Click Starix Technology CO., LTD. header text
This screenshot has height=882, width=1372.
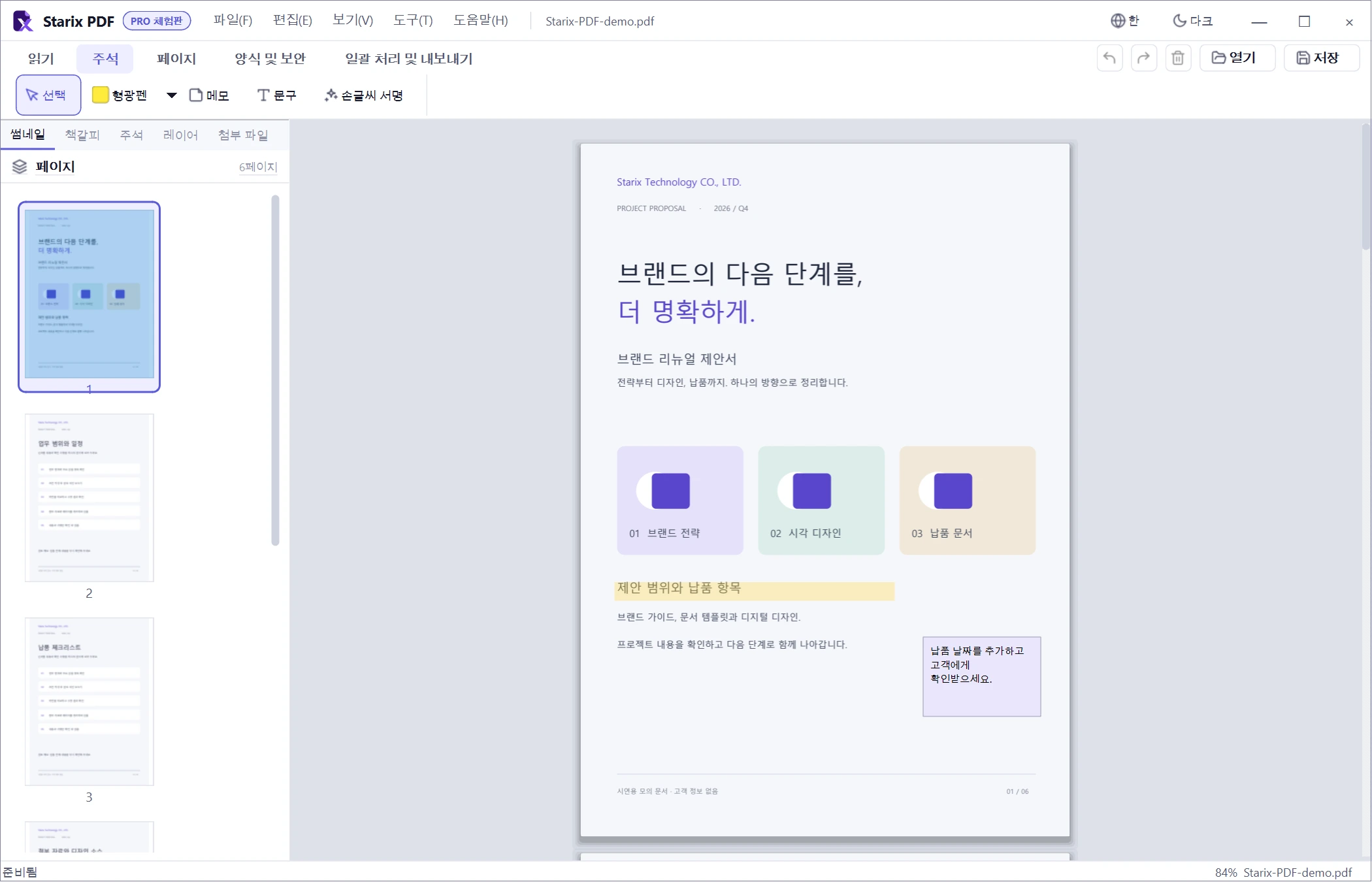679,182
